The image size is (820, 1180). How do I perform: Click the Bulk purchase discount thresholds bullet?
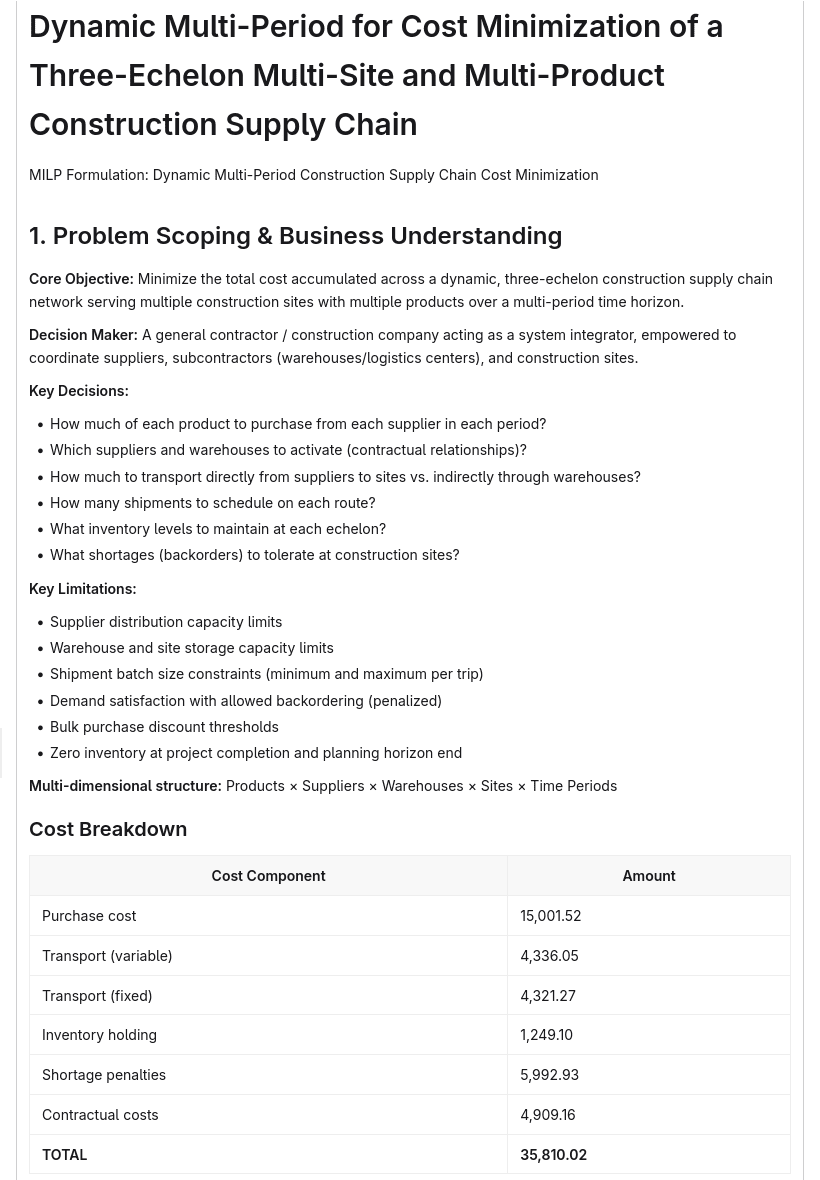coord(164,727)
